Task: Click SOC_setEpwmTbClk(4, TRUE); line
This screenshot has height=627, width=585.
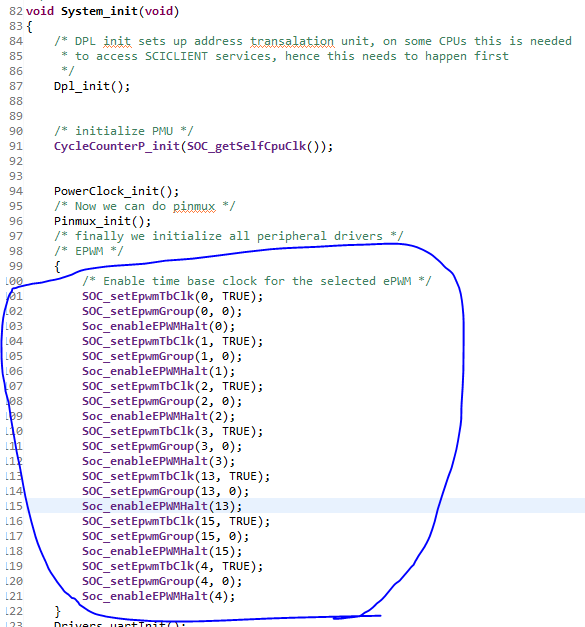Action: click(173, 566)
